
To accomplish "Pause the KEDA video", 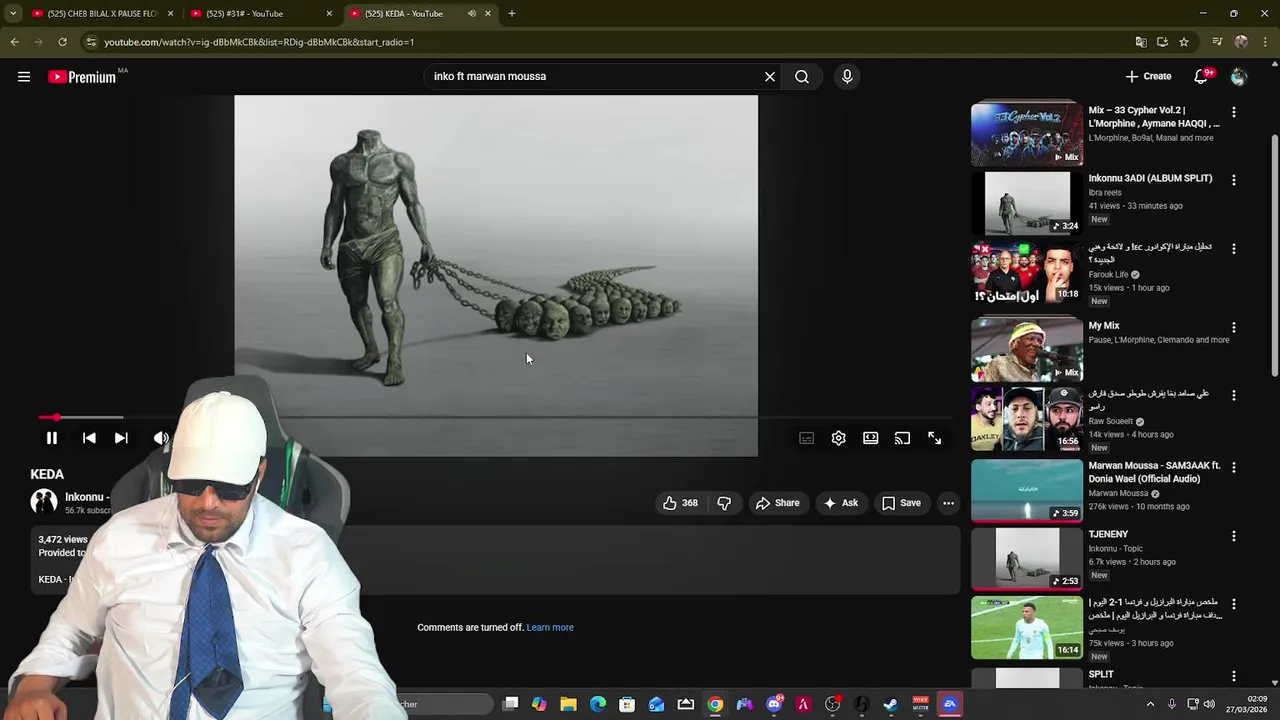I will coord(52,438).
